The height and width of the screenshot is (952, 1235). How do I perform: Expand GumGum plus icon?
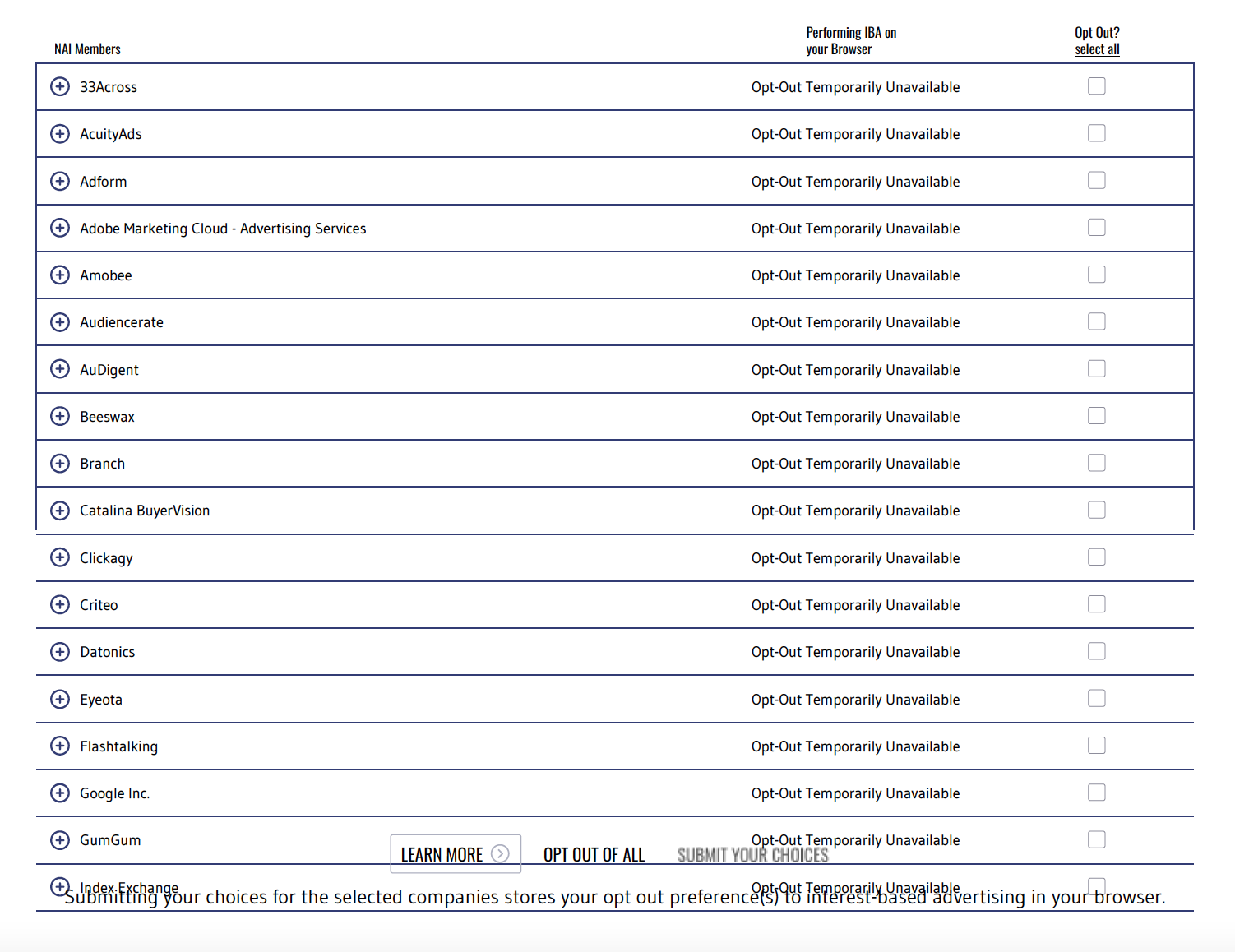[60, 839]
